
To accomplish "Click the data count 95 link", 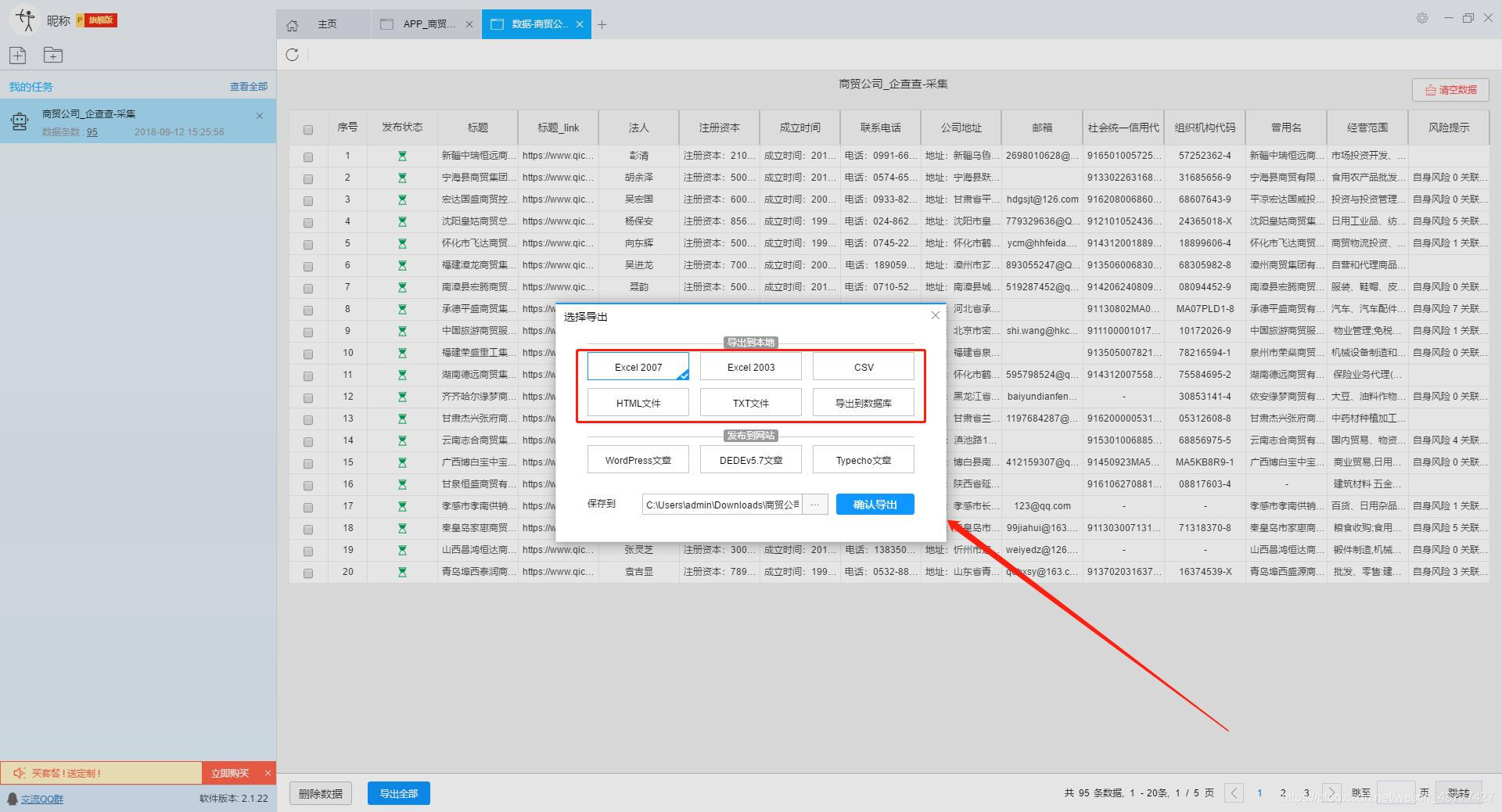I will 92,132.
